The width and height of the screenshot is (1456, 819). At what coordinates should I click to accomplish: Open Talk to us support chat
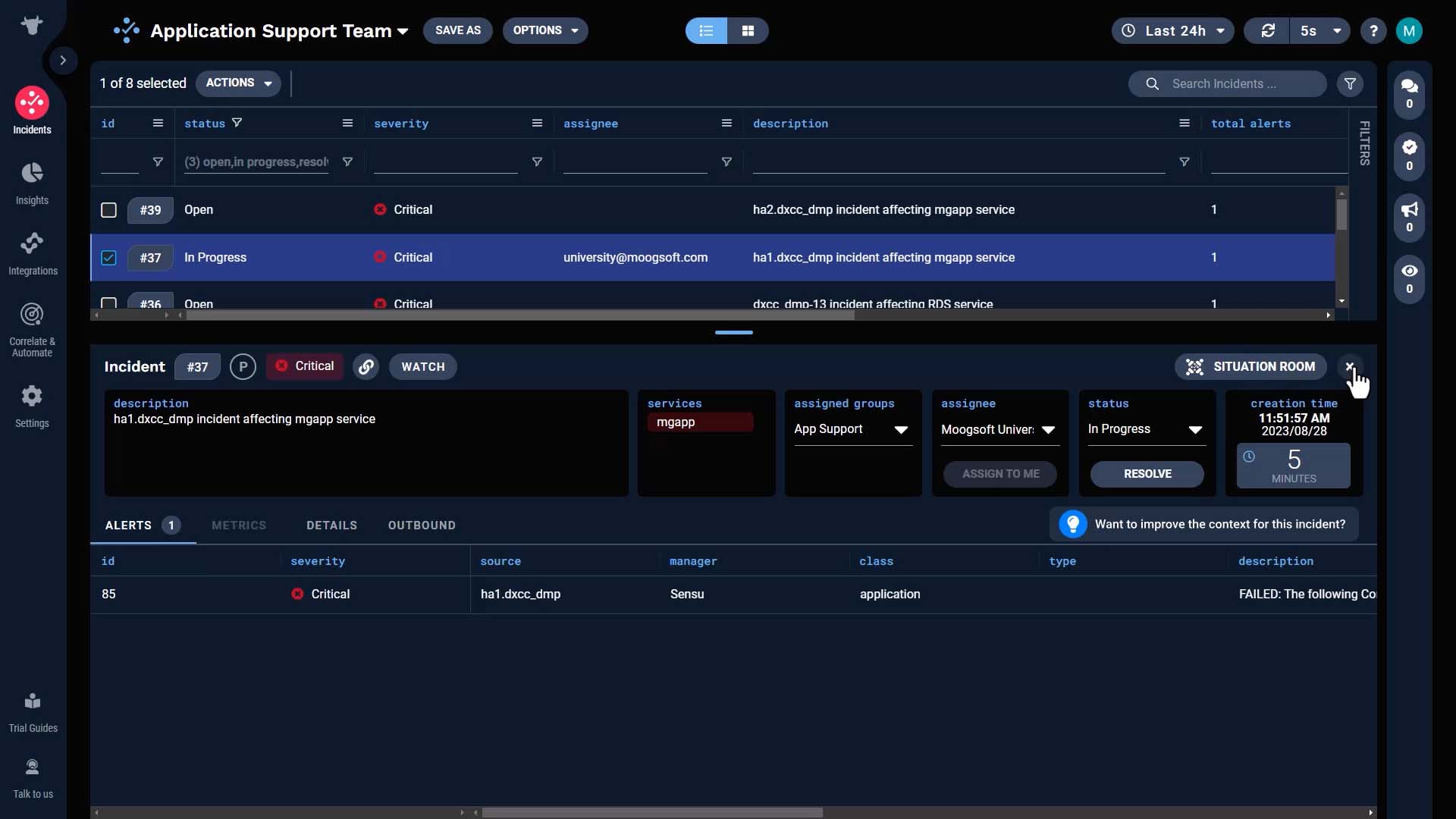(x=33, y=779)
